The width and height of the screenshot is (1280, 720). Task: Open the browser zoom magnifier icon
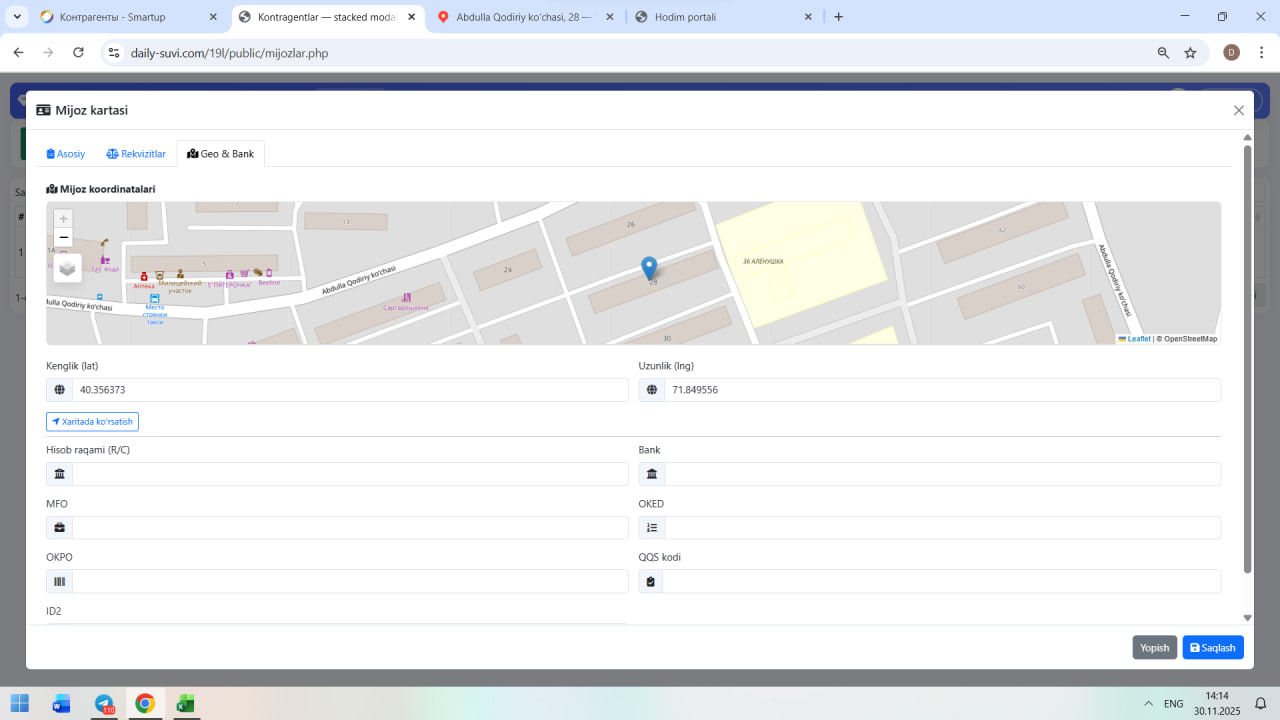[x=1163, y=53]
